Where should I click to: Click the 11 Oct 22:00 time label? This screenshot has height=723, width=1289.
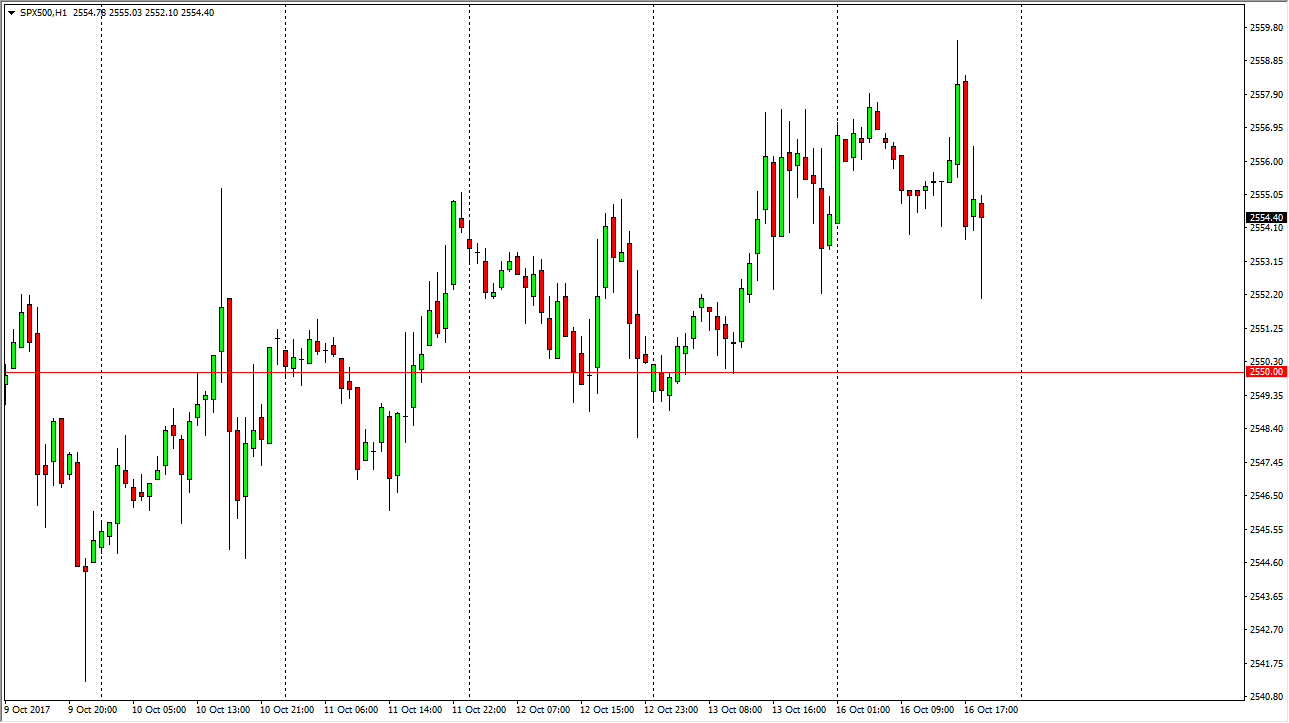pyautogui.click(x=479, y=710)
